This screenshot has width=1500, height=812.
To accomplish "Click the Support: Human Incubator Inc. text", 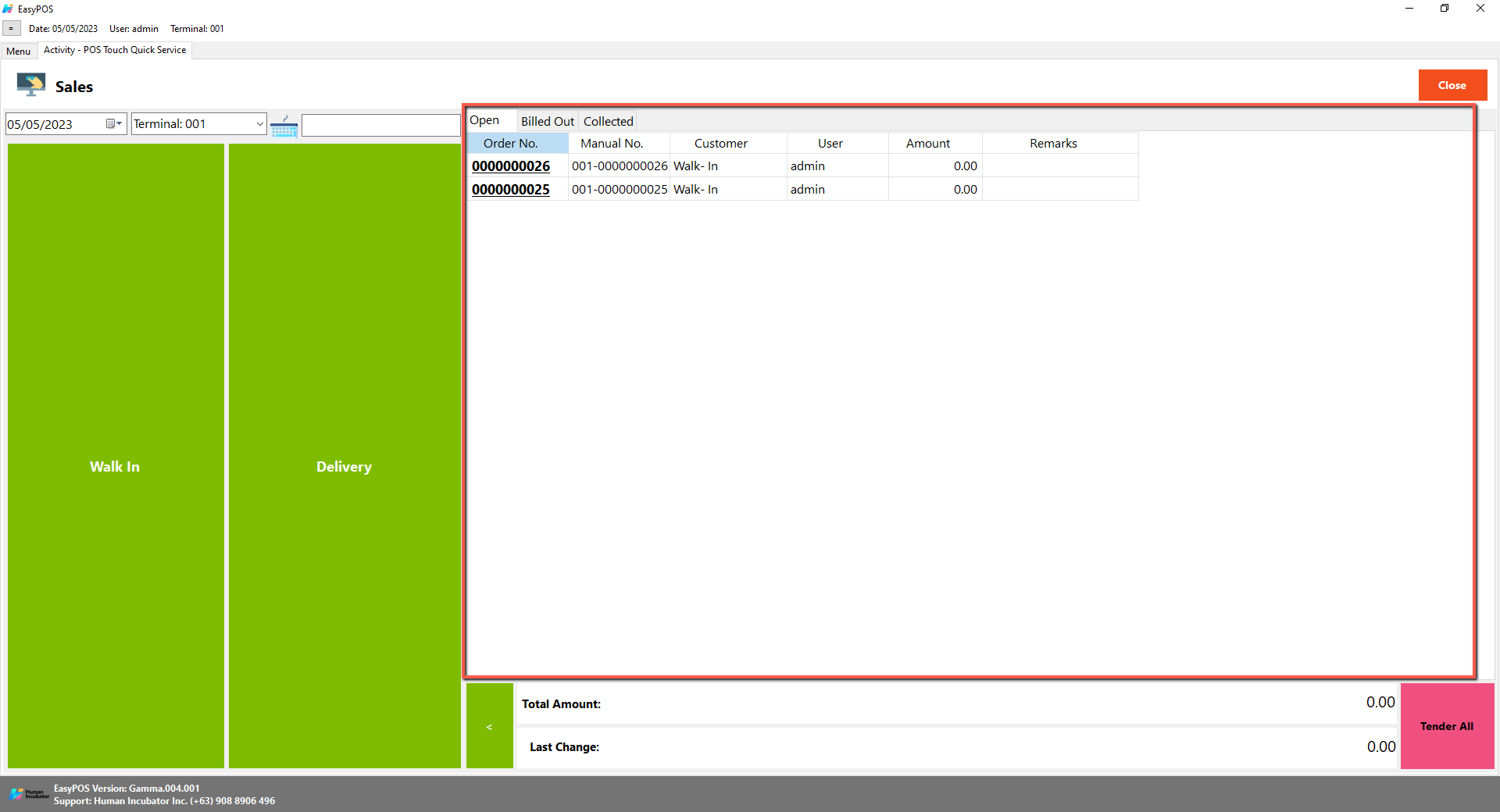I will click(164, 801).
